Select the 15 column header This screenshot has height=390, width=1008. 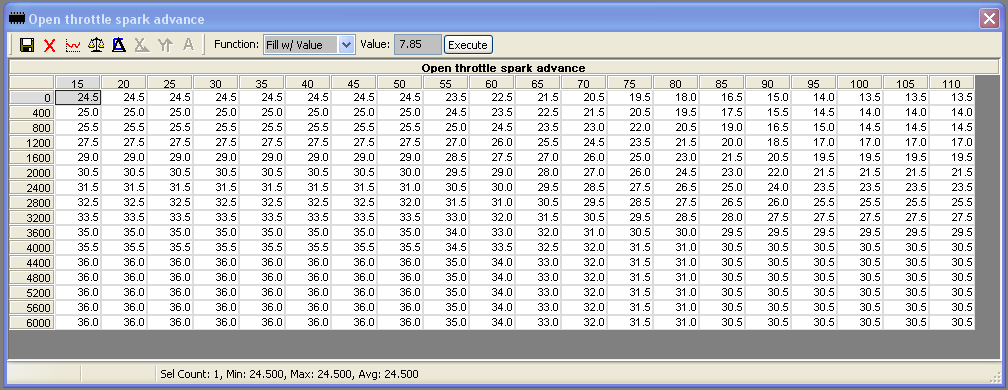point(78,83)
